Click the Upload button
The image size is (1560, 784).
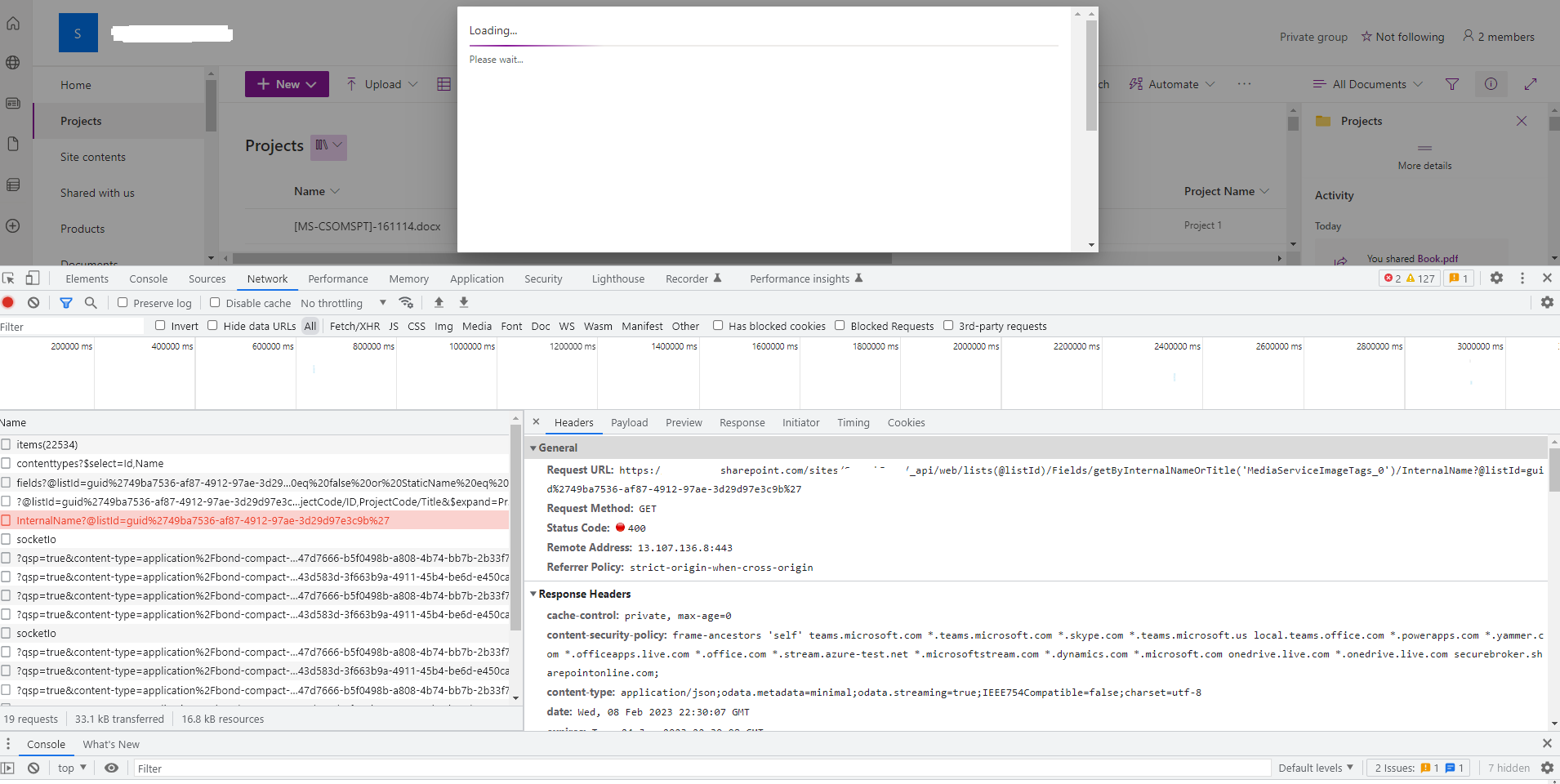point(380,83)
